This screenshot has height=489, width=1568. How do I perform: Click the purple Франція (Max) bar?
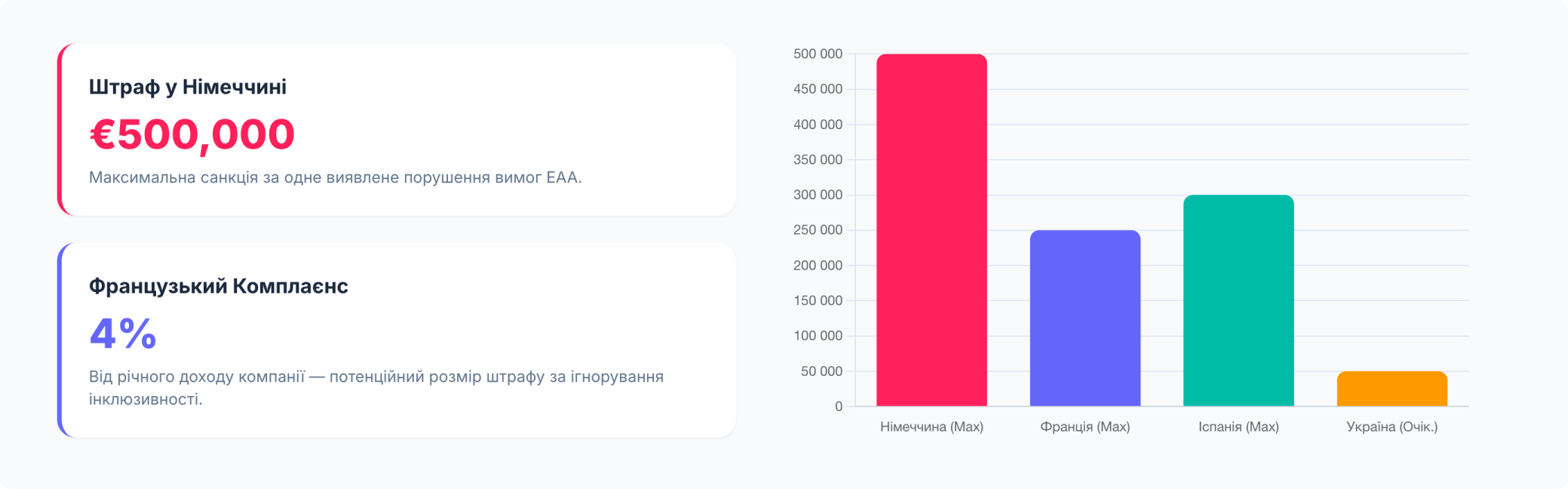coord(1085,318)
